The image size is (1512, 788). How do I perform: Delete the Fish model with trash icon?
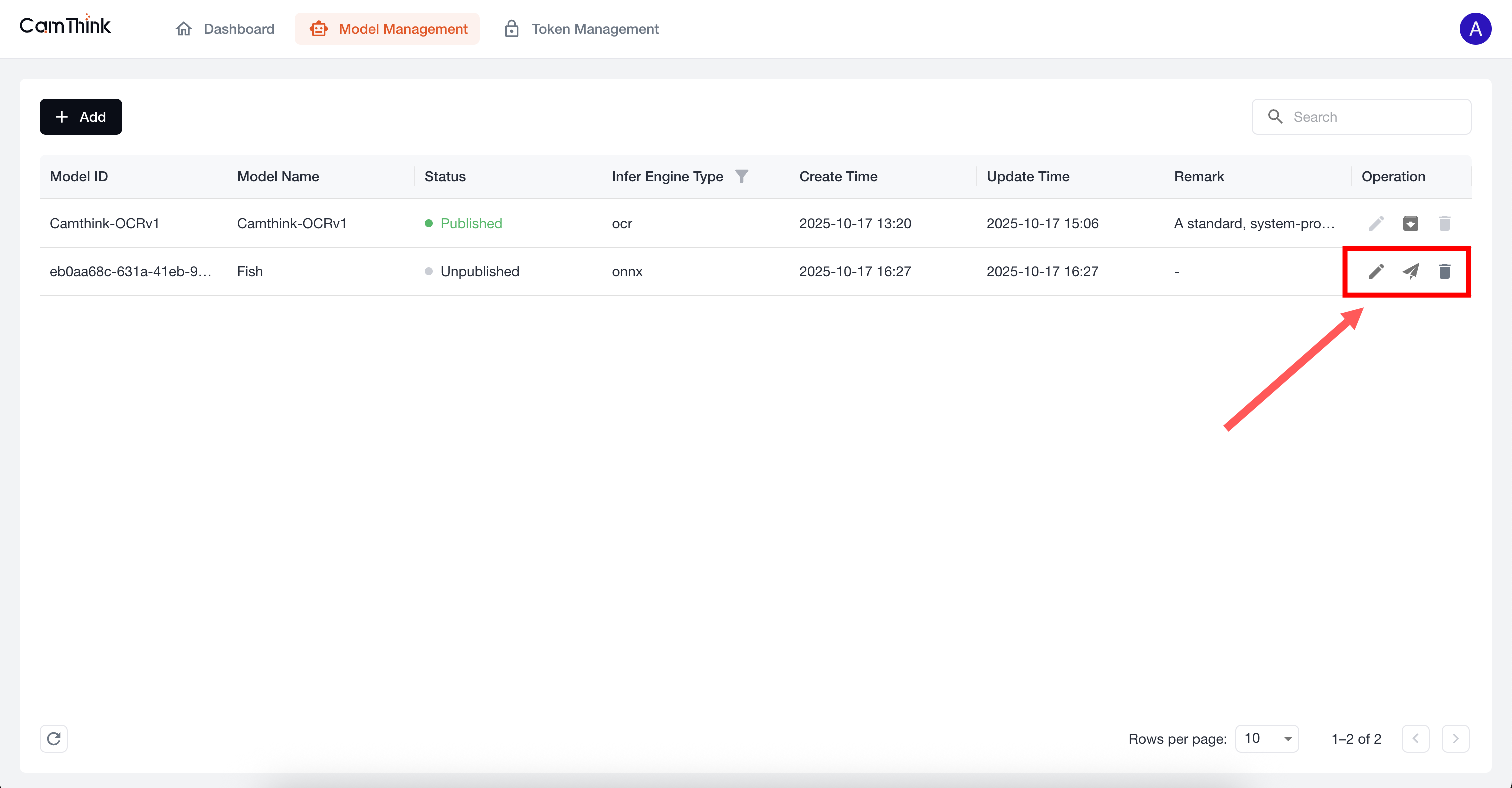click(x=1444, y=271)
